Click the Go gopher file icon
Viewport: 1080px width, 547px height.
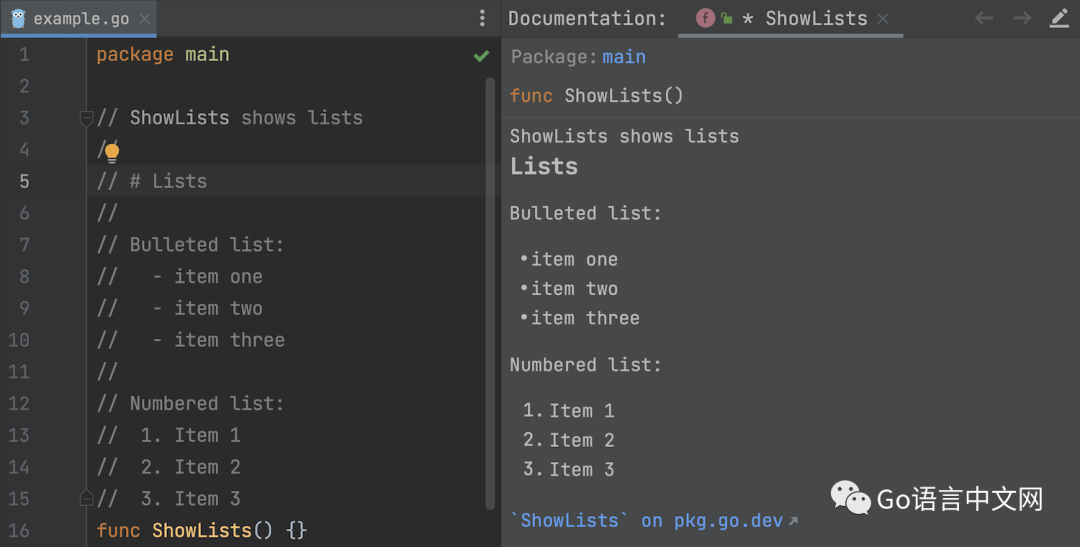point(18,18)
